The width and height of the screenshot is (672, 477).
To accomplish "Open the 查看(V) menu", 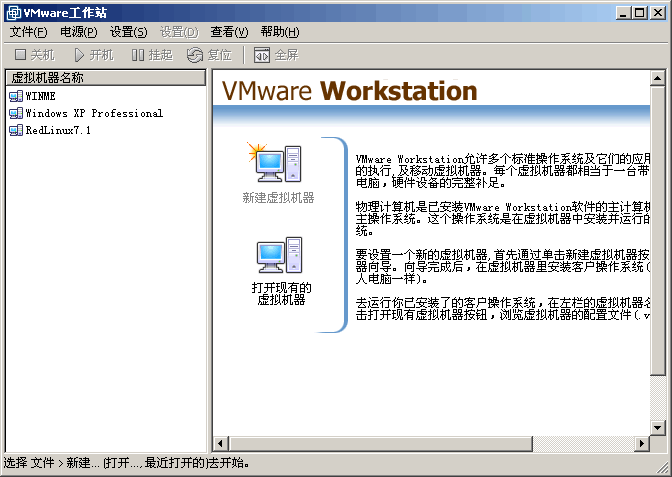I will pyautogui.click(x=229, y=32).
